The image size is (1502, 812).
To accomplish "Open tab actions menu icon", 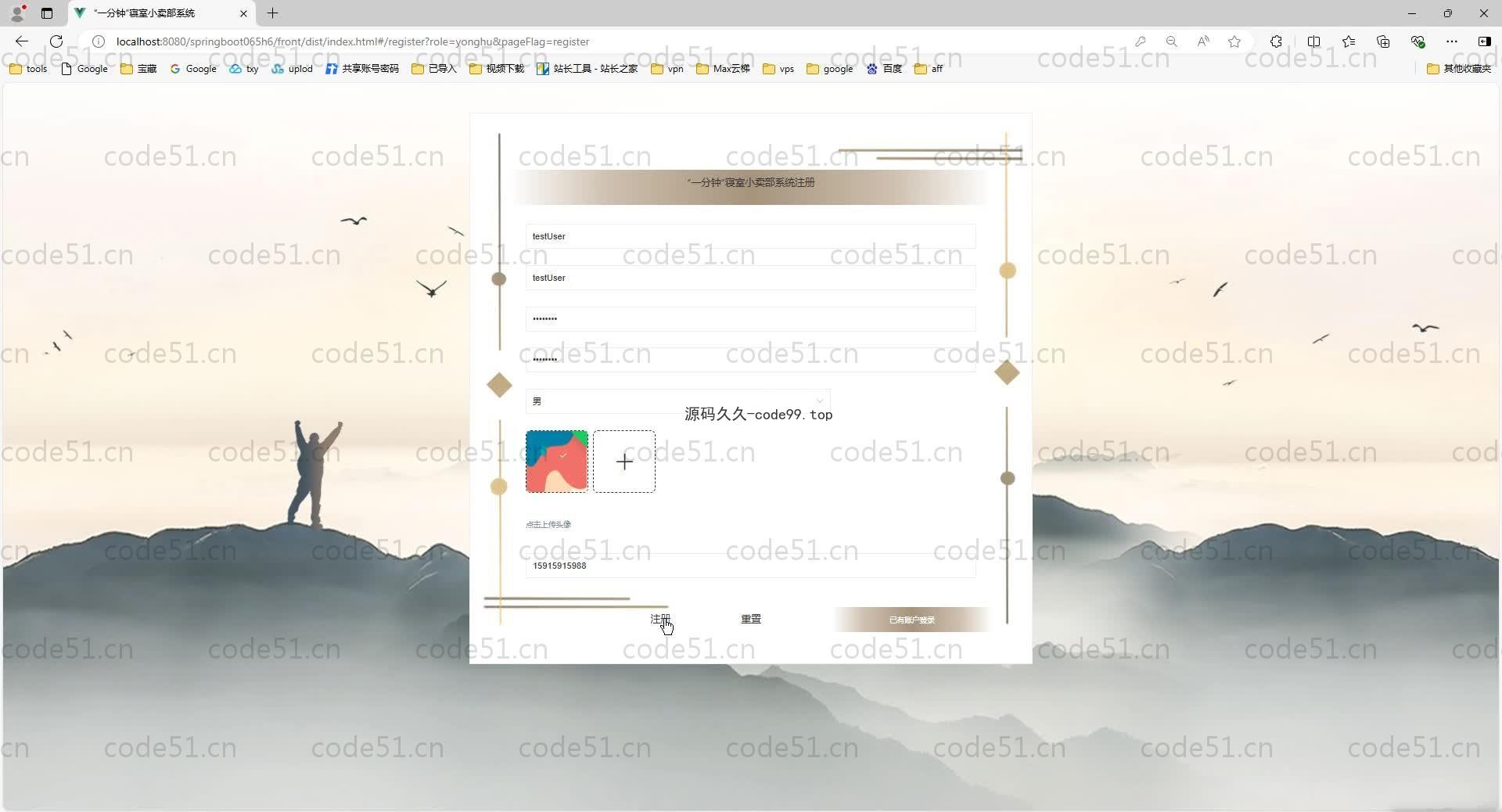I will [47, 13].
